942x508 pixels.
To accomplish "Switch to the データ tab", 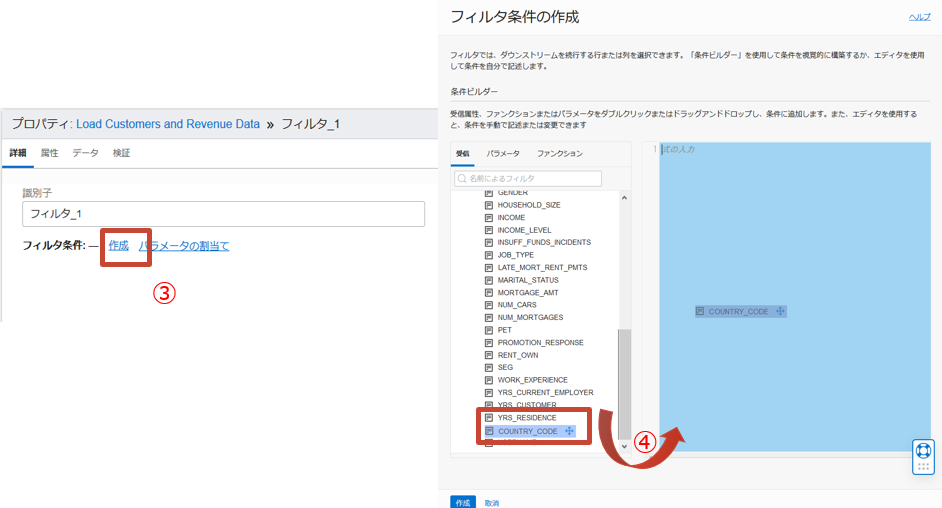I will click(85, 153).
